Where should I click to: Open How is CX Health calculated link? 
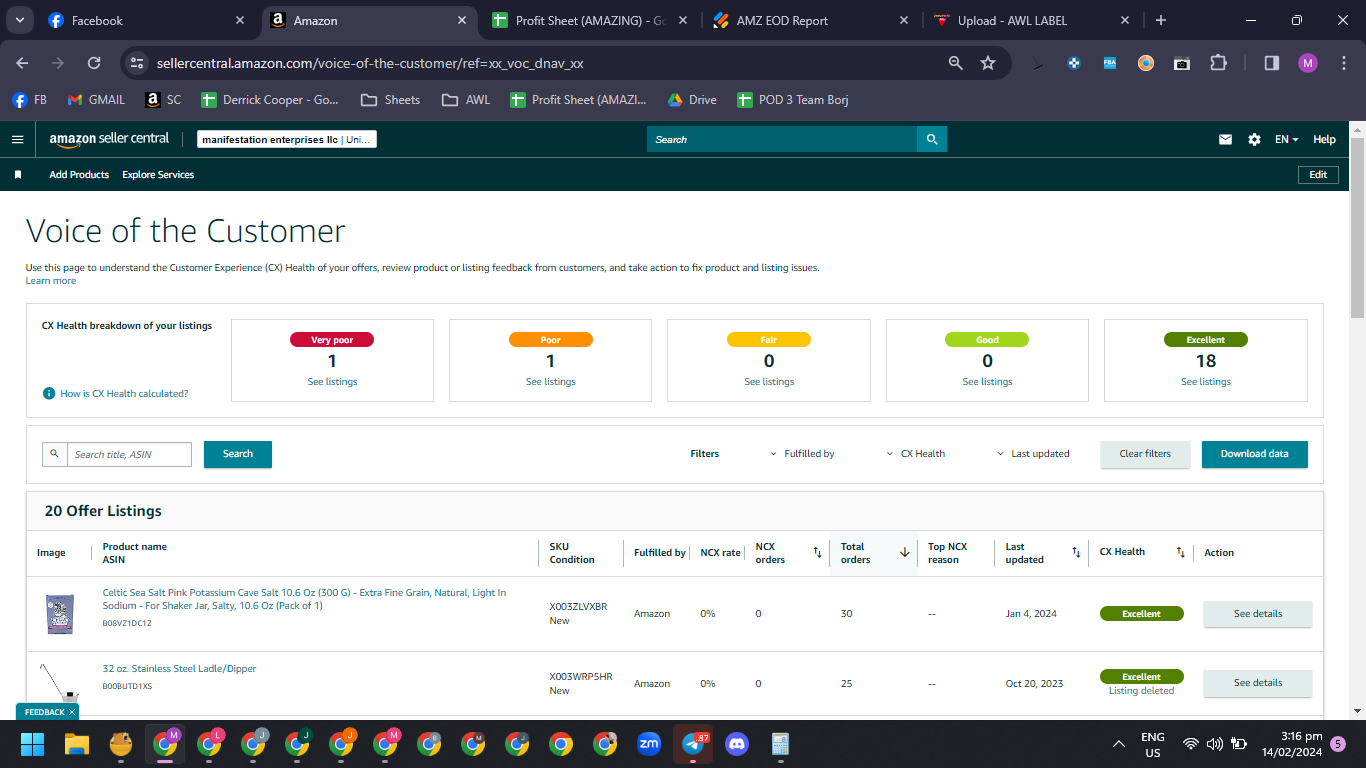[124, 394]
